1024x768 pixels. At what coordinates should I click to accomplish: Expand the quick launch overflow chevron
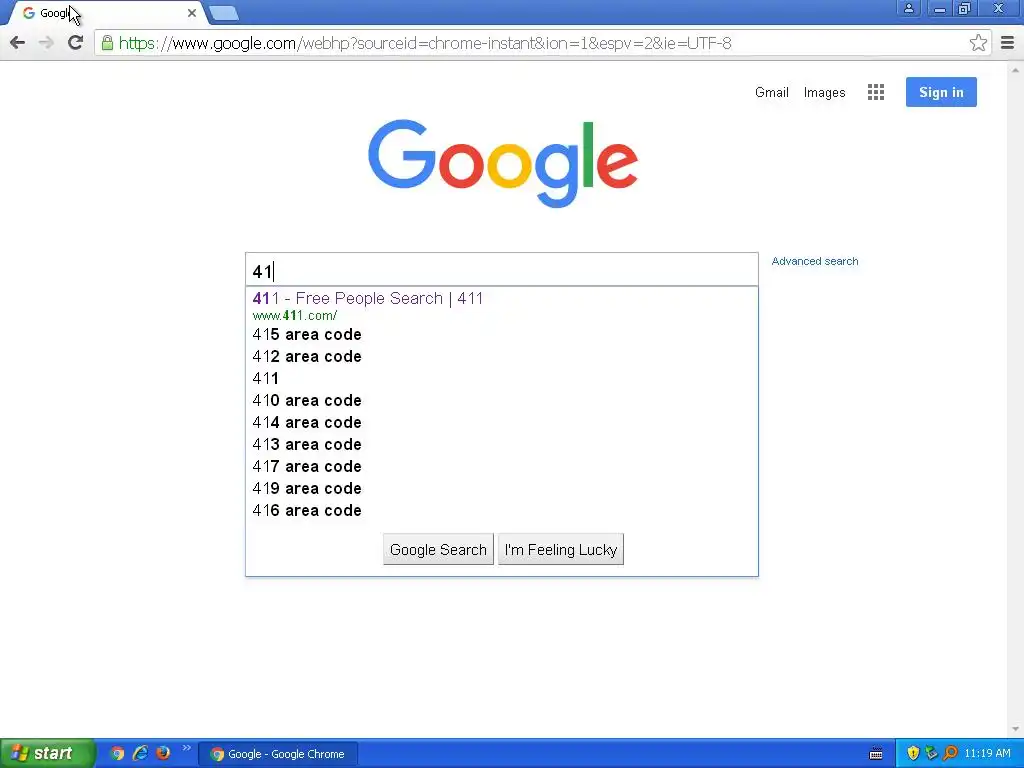coord(187,748)
